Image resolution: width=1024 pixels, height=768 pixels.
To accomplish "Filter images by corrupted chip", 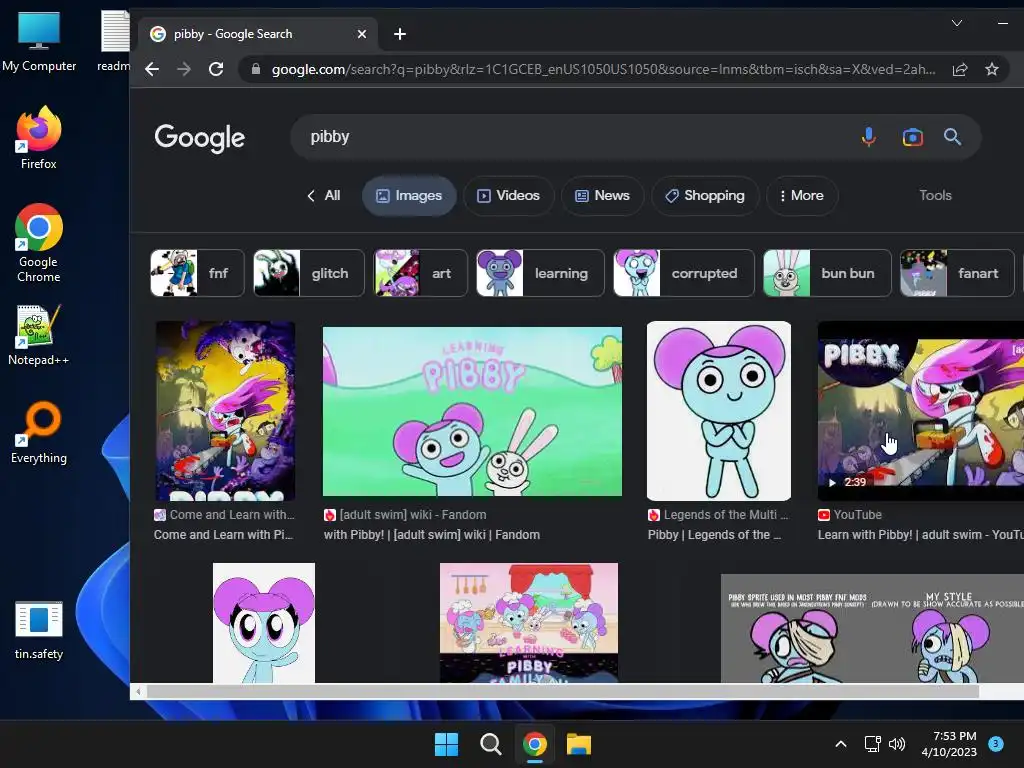I will click(x=684, y=273).
